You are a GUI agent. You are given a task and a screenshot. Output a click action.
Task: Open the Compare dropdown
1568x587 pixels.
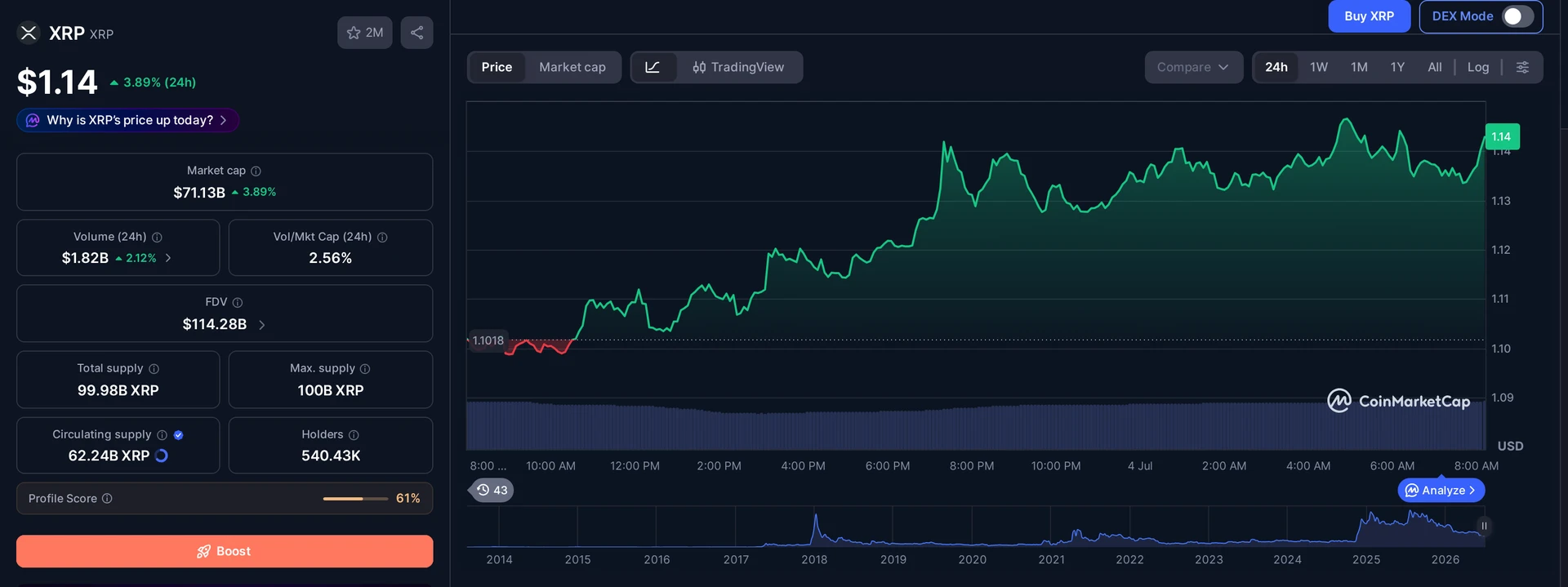1193,67
